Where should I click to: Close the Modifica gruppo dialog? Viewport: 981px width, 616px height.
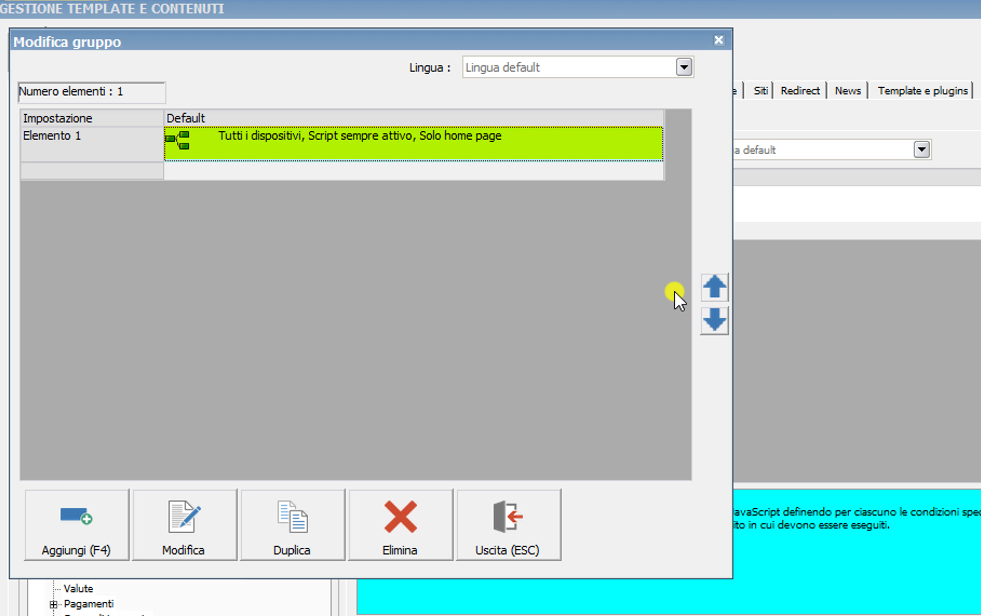[718, 41]
